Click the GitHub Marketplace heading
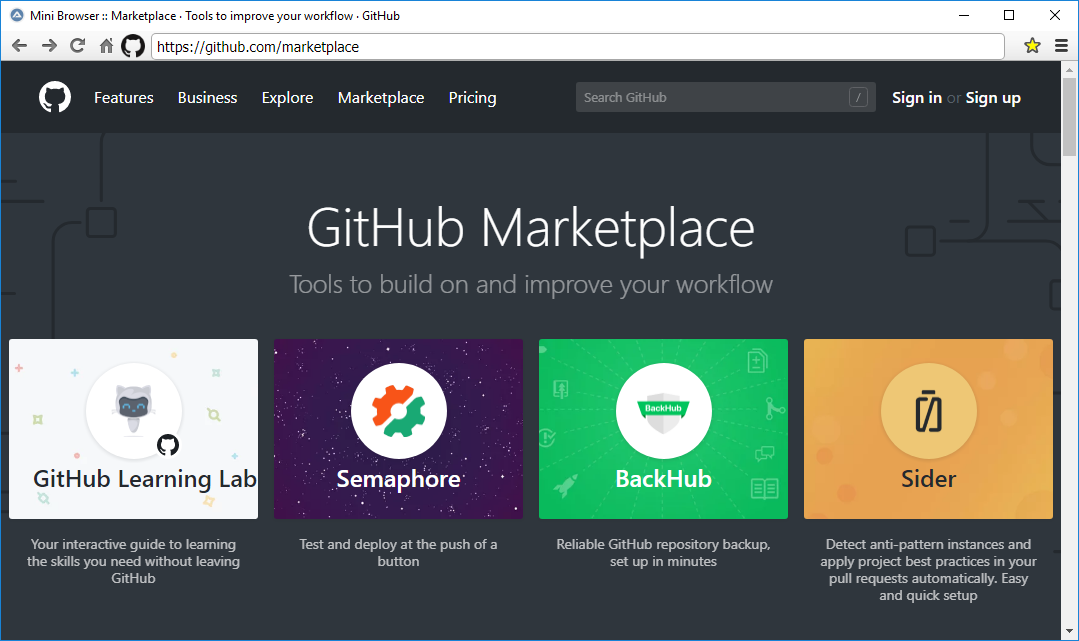The height and width of the screenshot is (641, 1079). (531, 229)
